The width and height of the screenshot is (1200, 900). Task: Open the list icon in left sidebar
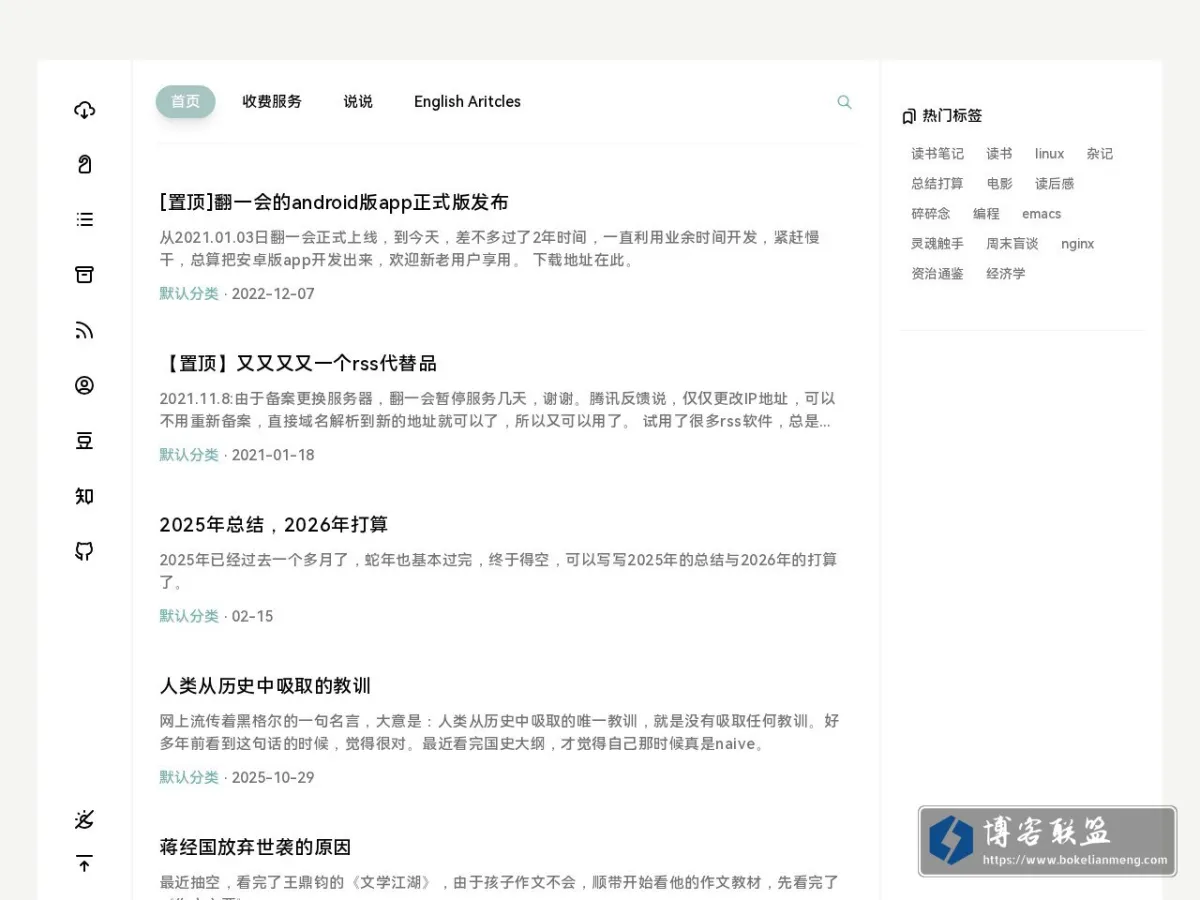84,220
